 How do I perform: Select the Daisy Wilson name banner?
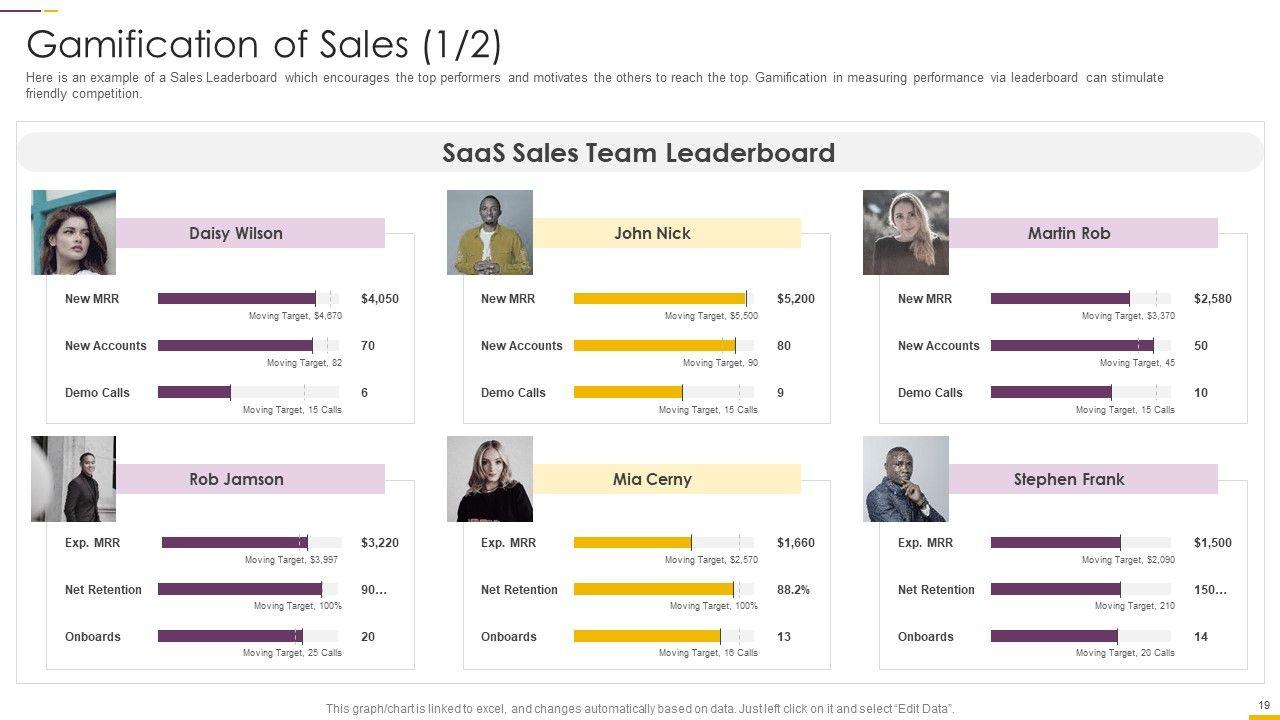[x=250, y=233]
